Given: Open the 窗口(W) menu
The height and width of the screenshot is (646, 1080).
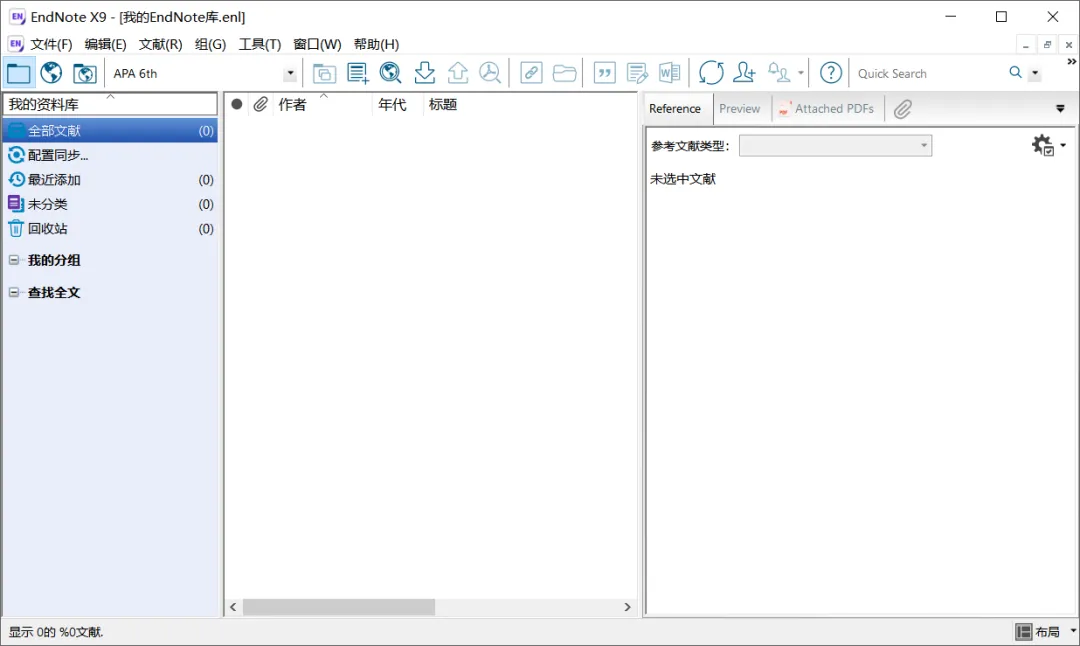Looking at the screenshot, I should tap(317, 44).
